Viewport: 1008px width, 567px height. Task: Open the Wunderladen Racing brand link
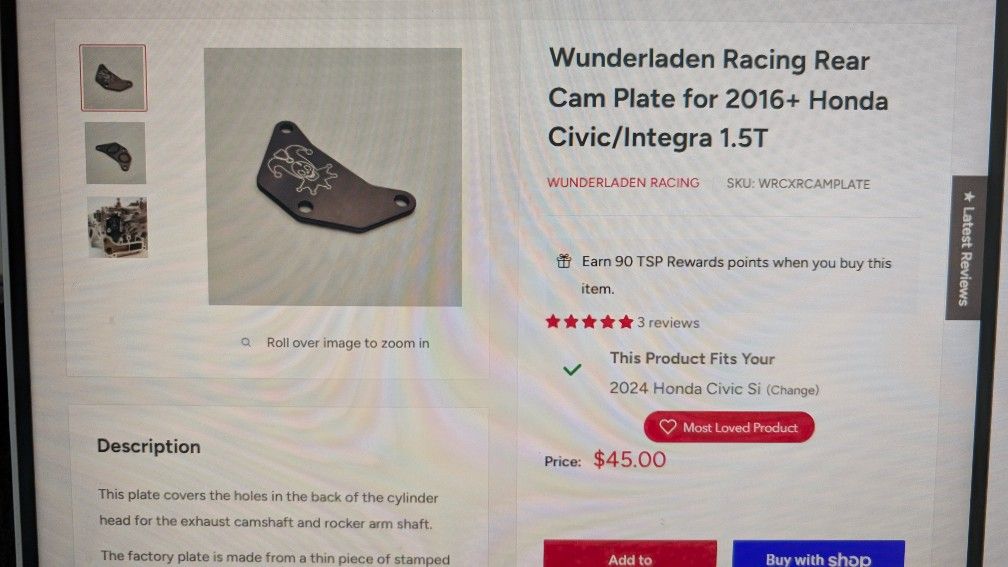coord(623,183)
